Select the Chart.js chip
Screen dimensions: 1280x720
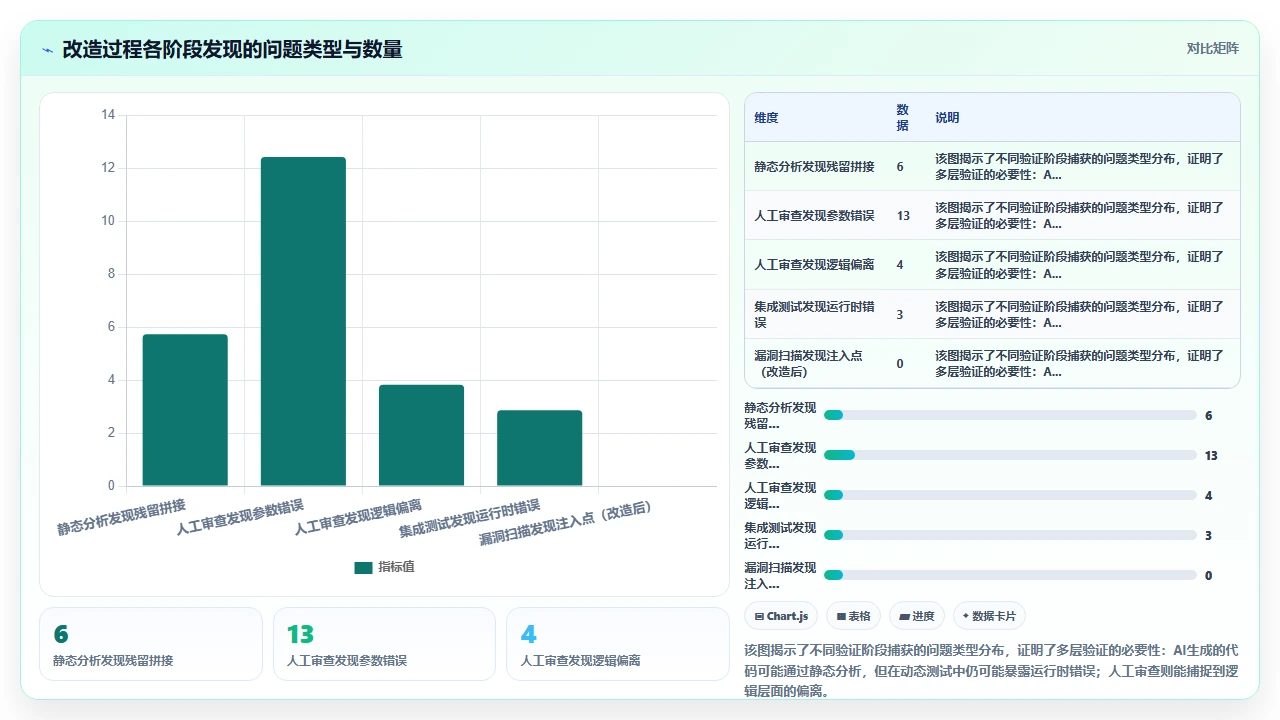point(782,616)
